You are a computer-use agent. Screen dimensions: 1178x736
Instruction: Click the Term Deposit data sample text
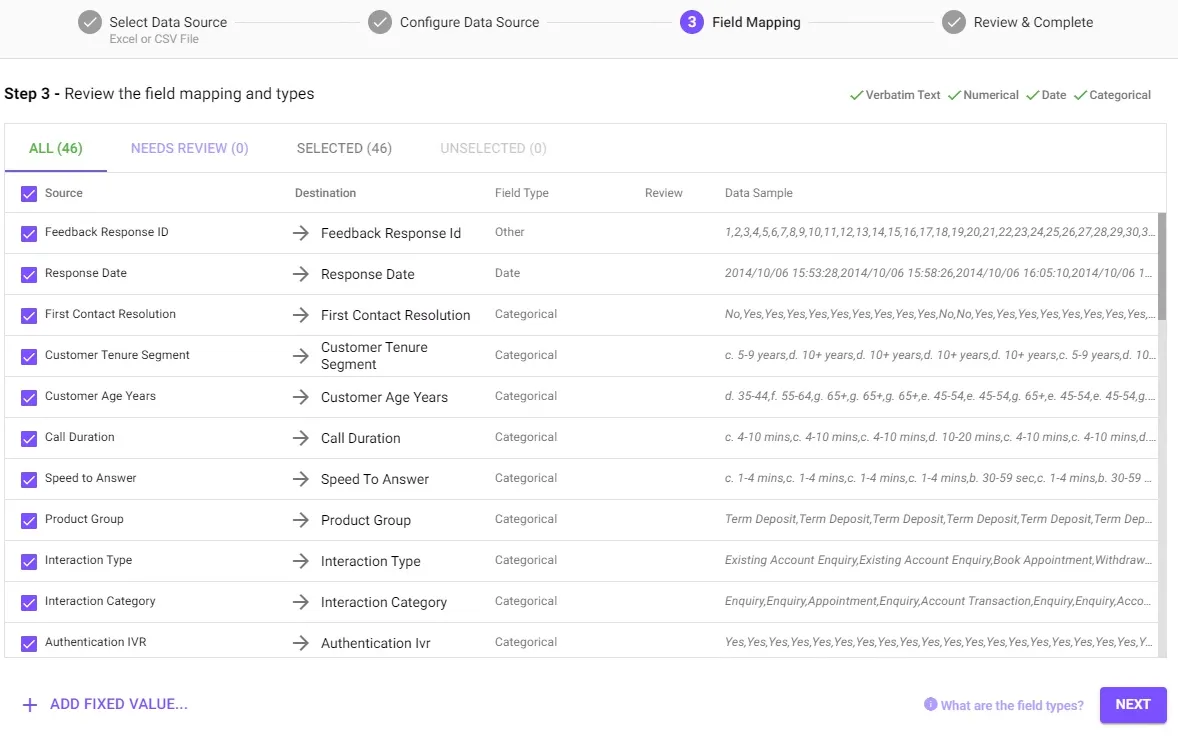click(x=938, y=519)
